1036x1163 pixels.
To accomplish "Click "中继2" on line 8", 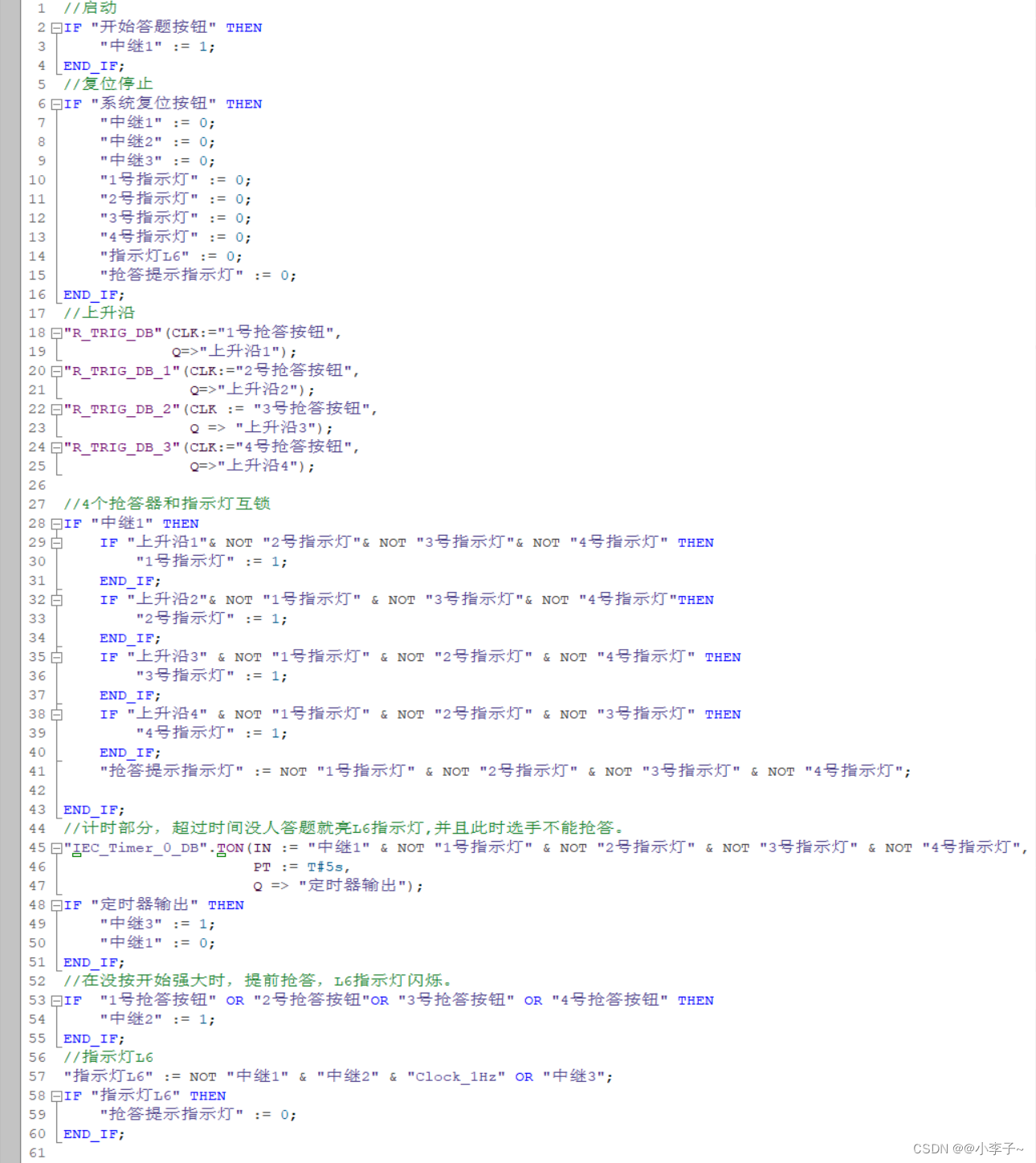I will tap(131, 141).
